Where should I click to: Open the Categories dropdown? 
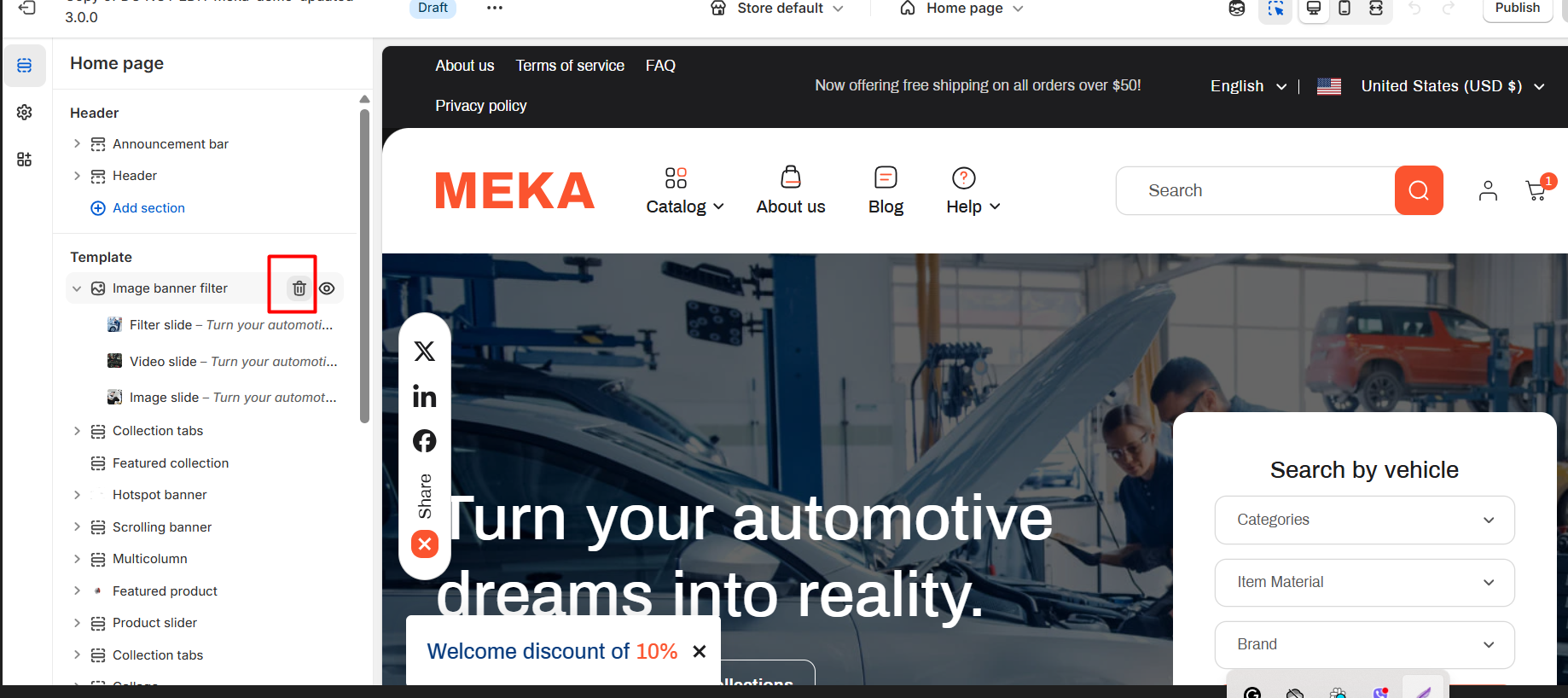pos(1364,520)
